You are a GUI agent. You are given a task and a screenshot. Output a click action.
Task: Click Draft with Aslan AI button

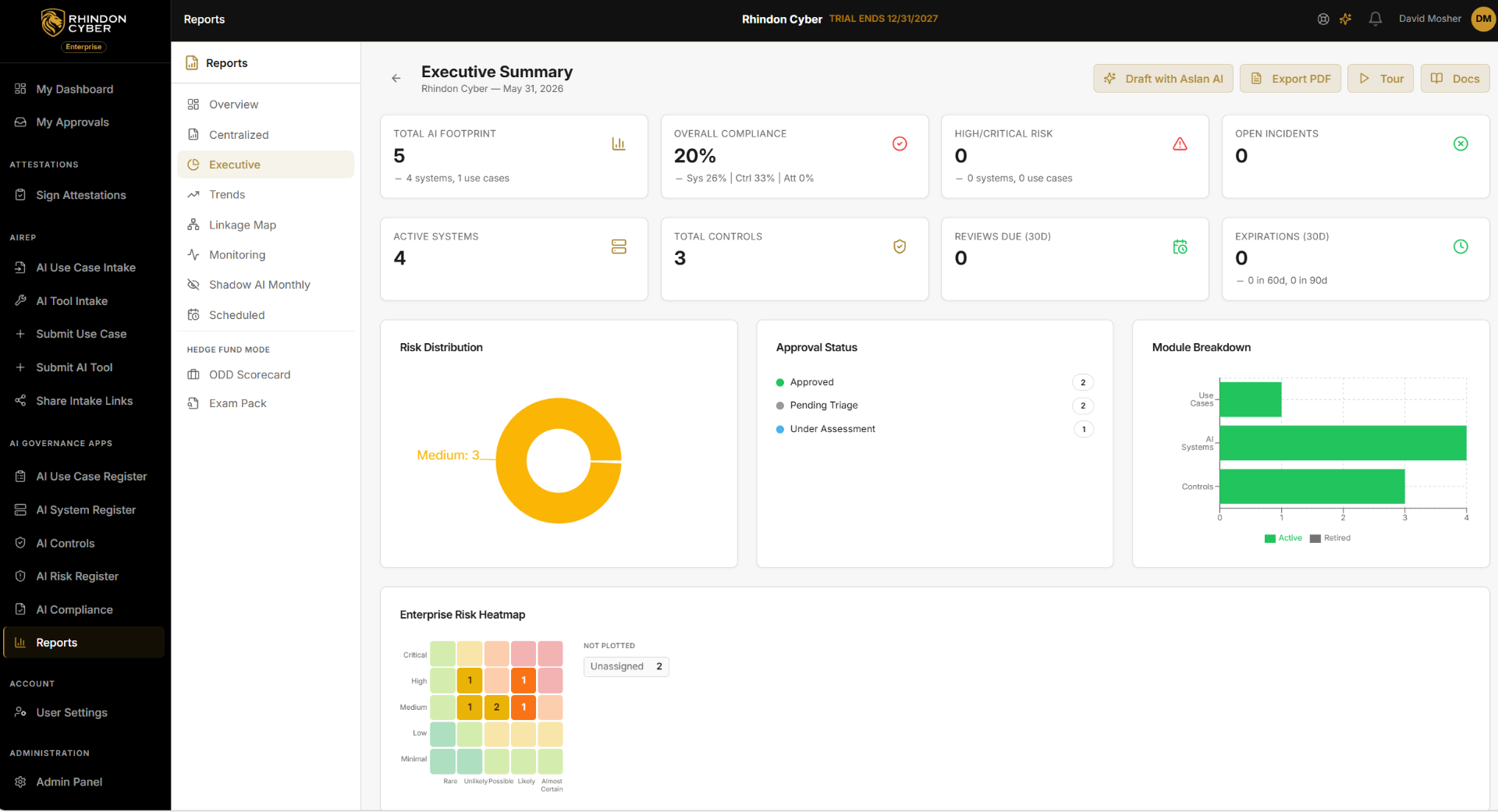pos(1163,79)
